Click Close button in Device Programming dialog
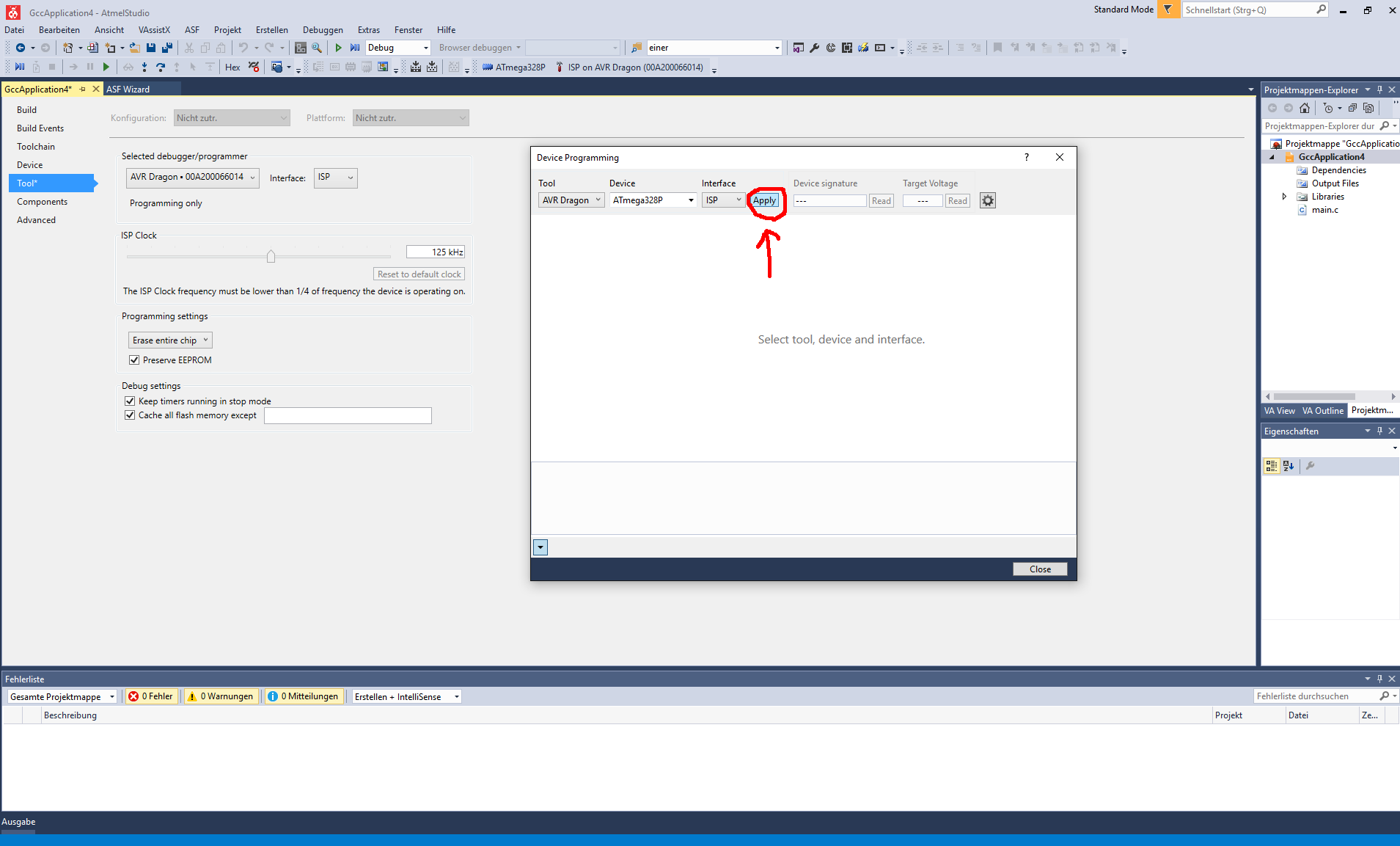Image resolution: width=1400 pixels, height=846 pixels. [x=1040, y=569]
